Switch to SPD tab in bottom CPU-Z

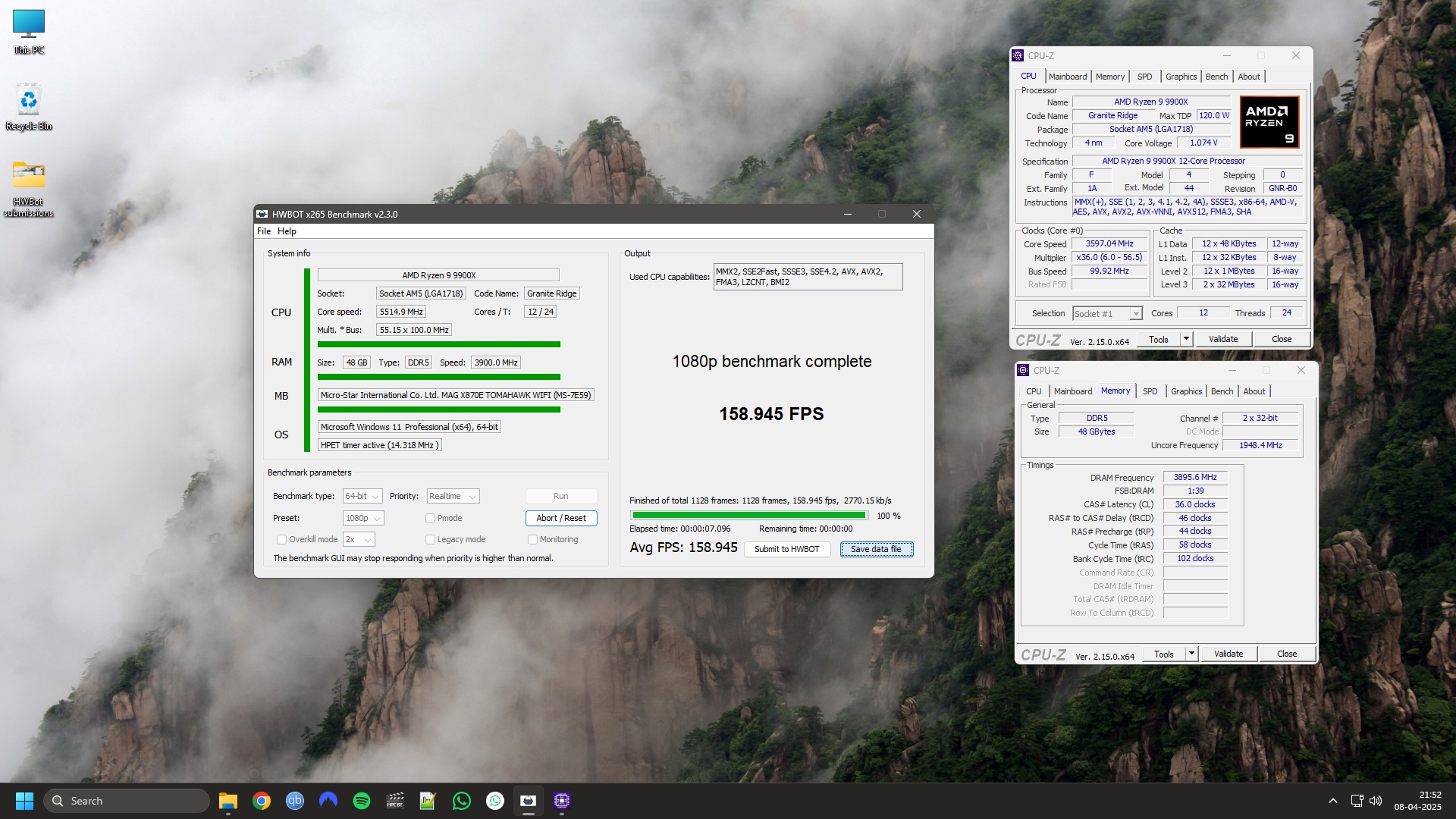[x=1150, y=391]
